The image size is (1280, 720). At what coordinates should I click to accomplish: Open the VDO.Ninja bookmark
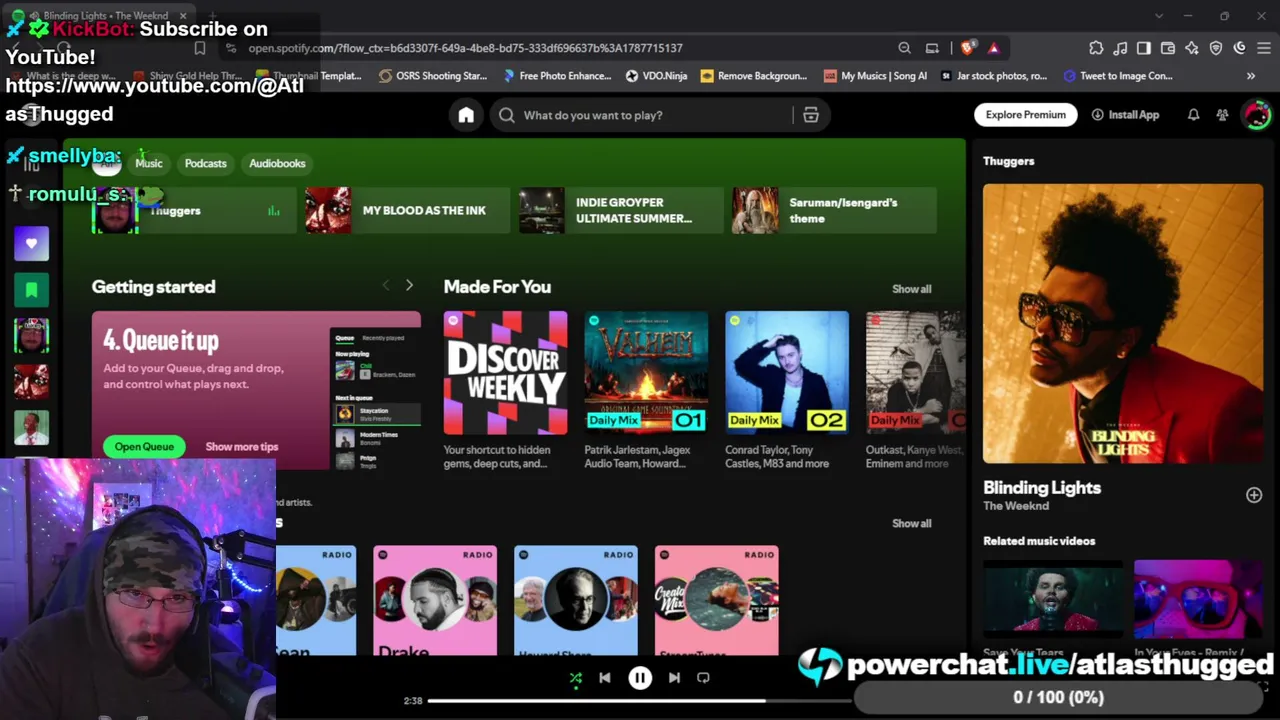point(656,76)
